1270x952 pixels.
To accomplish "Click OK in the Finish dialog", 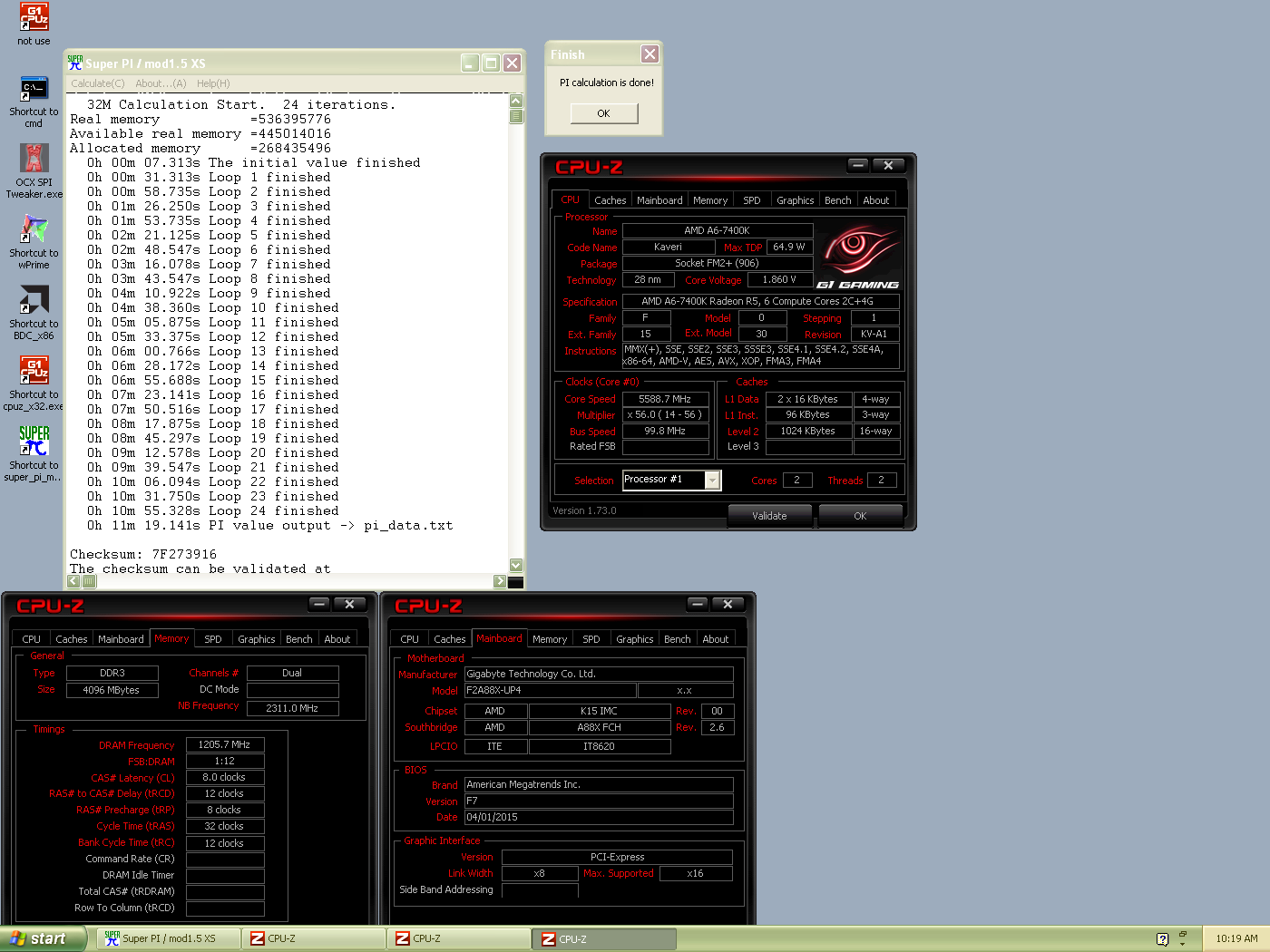I will [604, 113].
